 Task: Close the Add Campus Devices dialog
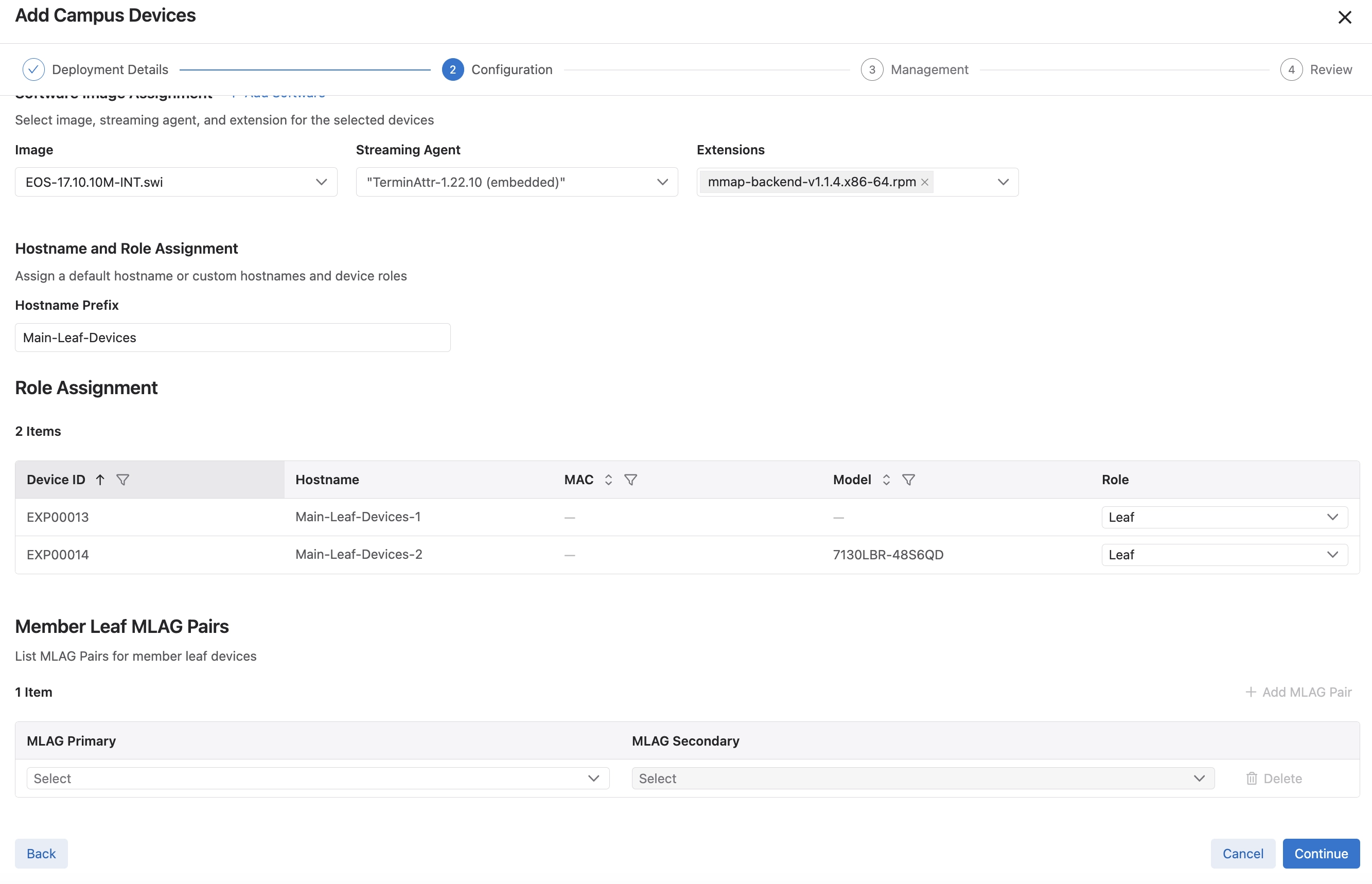[x=1344, y=17]
